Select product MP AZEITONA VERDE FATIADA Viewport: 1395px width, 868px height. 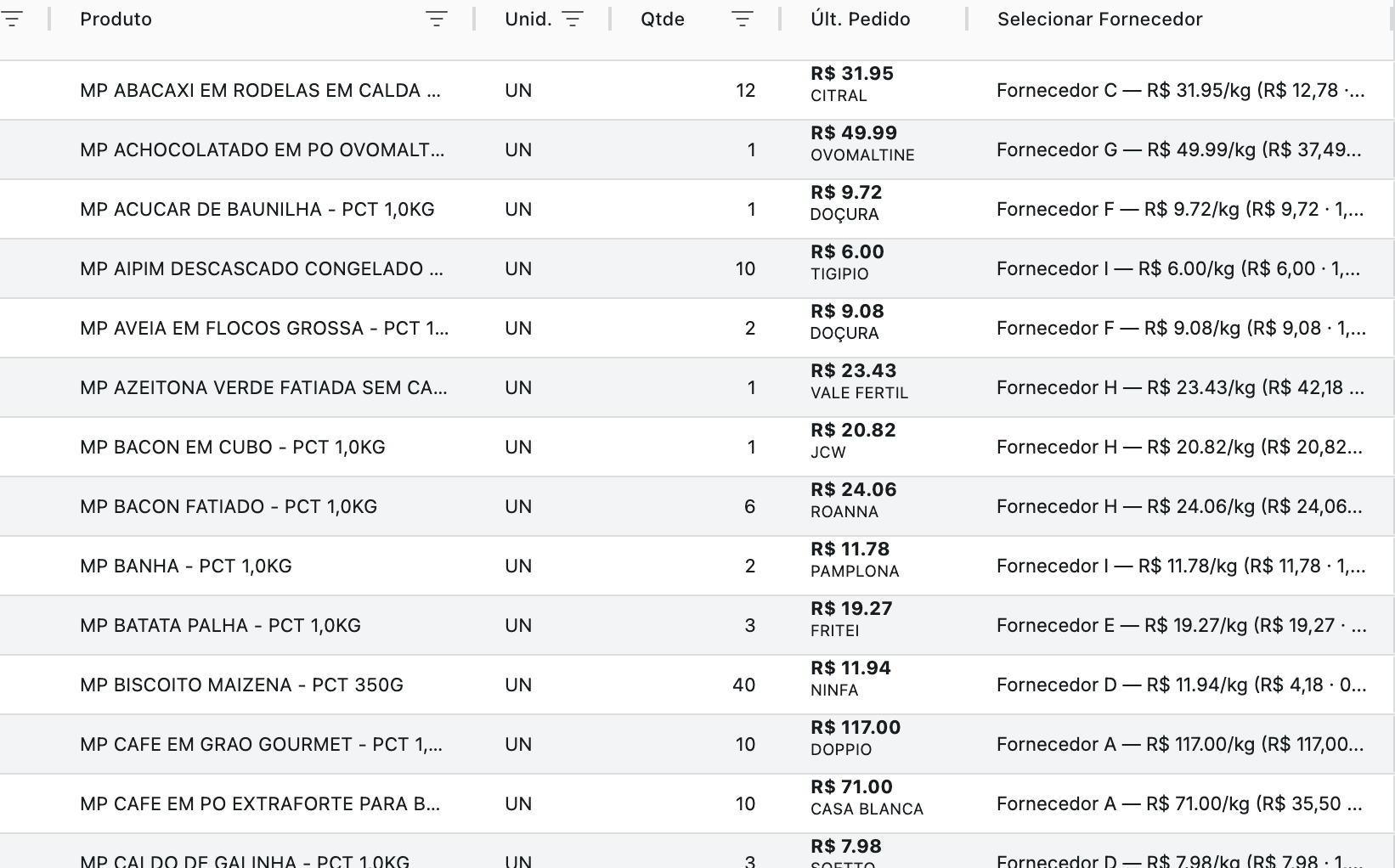[263, 387]
